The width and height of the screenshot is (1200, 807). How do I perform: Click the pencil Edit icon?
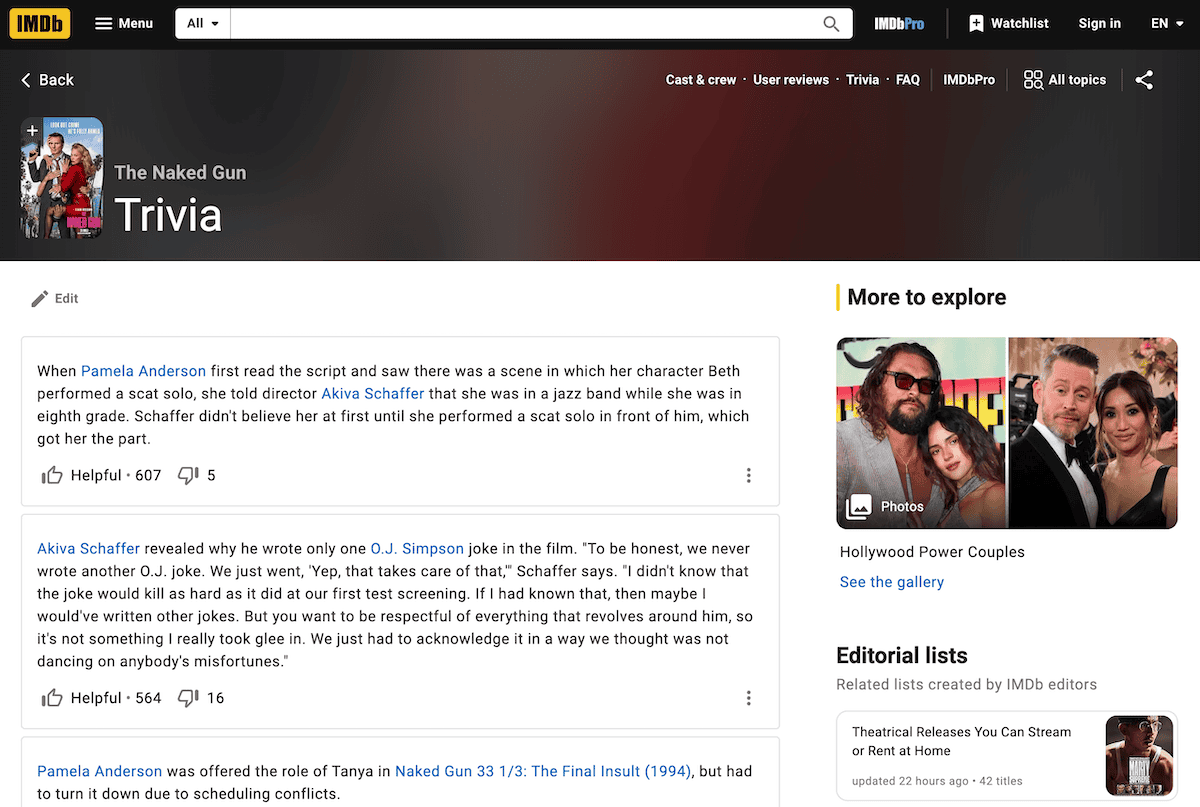coord(40,298)
